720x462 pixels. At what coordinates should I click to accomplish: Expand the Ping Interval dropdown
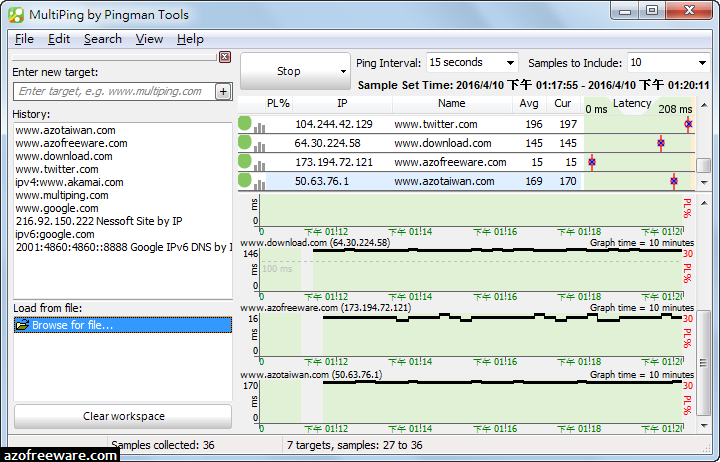pos(510,62)
